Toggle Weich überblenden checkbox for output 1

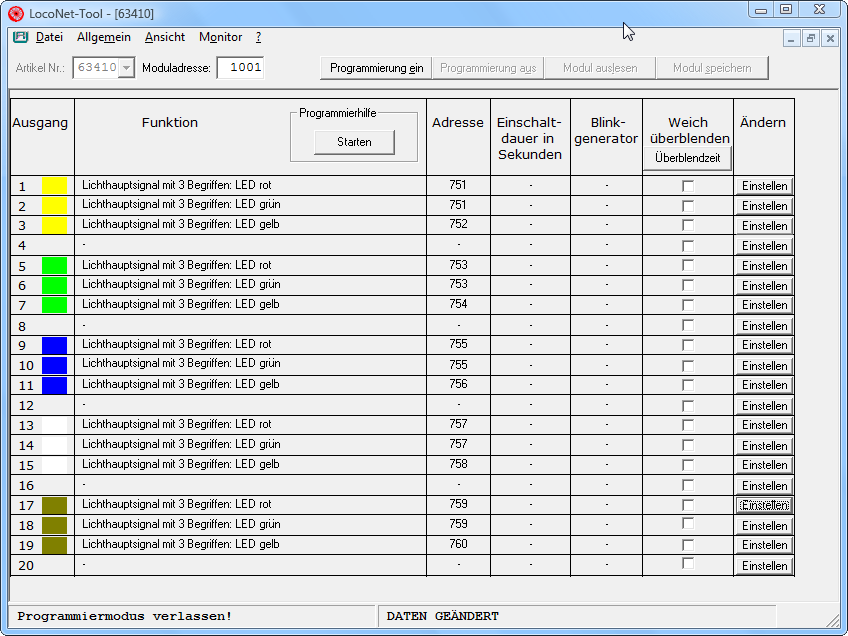[x=688, y=186]
